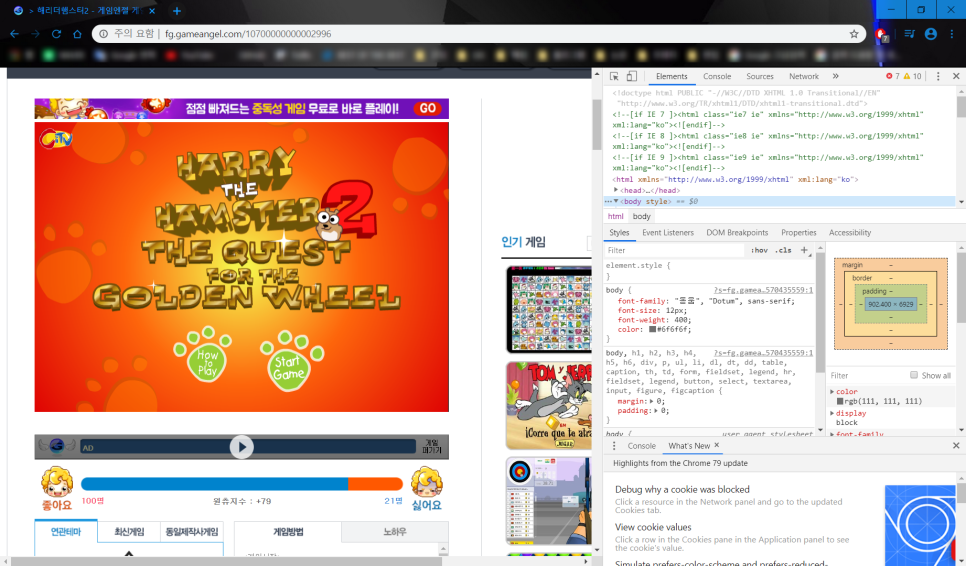Show more DevTools tabs with chevron
966x566 pixels.
point(835,76)
